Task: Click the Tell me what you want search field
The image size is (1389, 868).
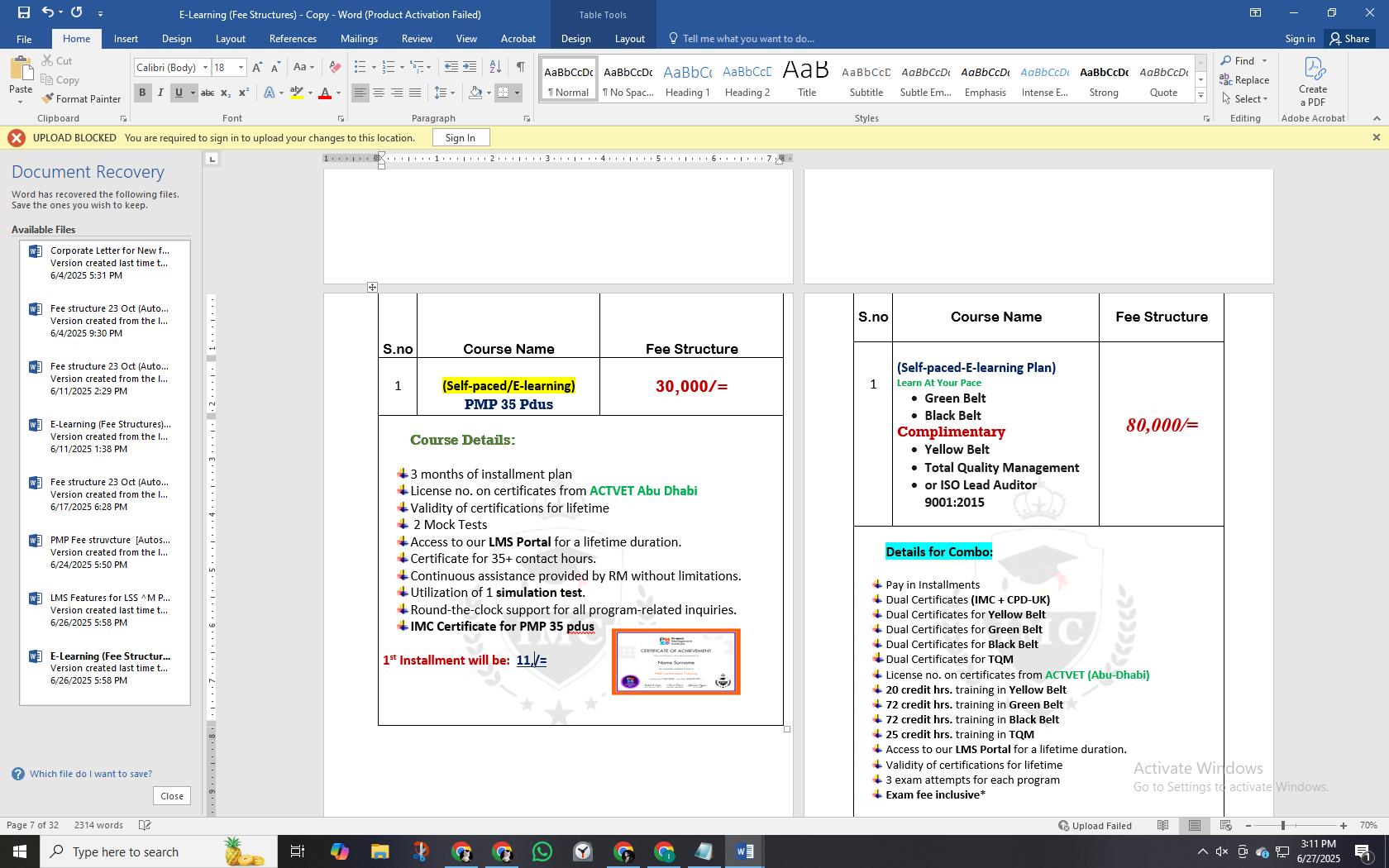Action: point(748,39)
